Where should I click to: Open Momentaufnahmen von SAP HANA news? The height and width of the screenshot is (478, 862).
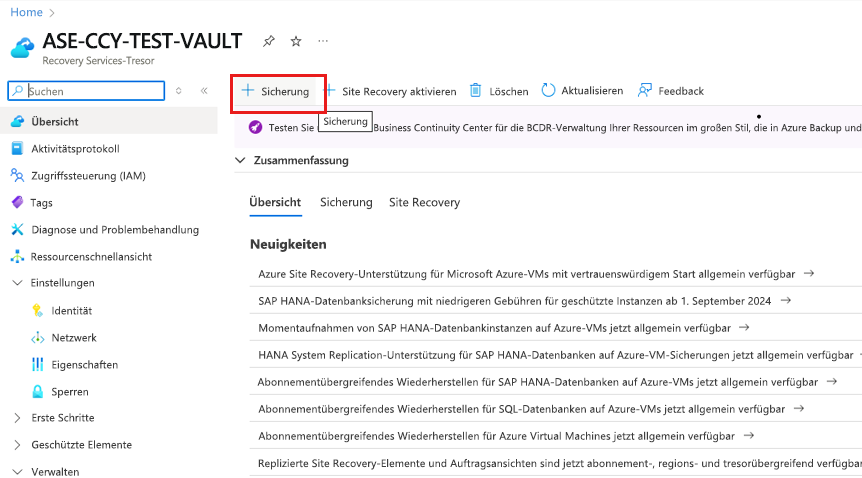(495, 328)
